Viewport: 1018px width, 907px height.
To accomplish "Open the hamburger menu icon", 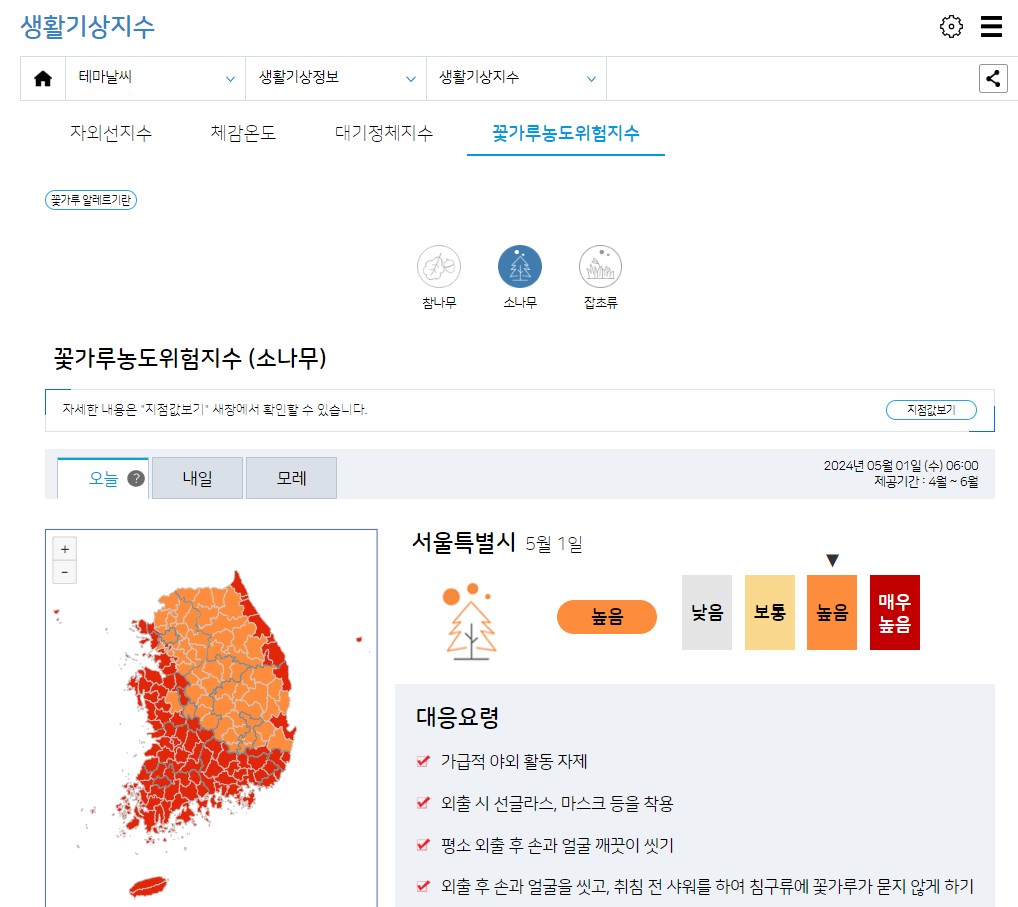I will click(x=991, y=26).
